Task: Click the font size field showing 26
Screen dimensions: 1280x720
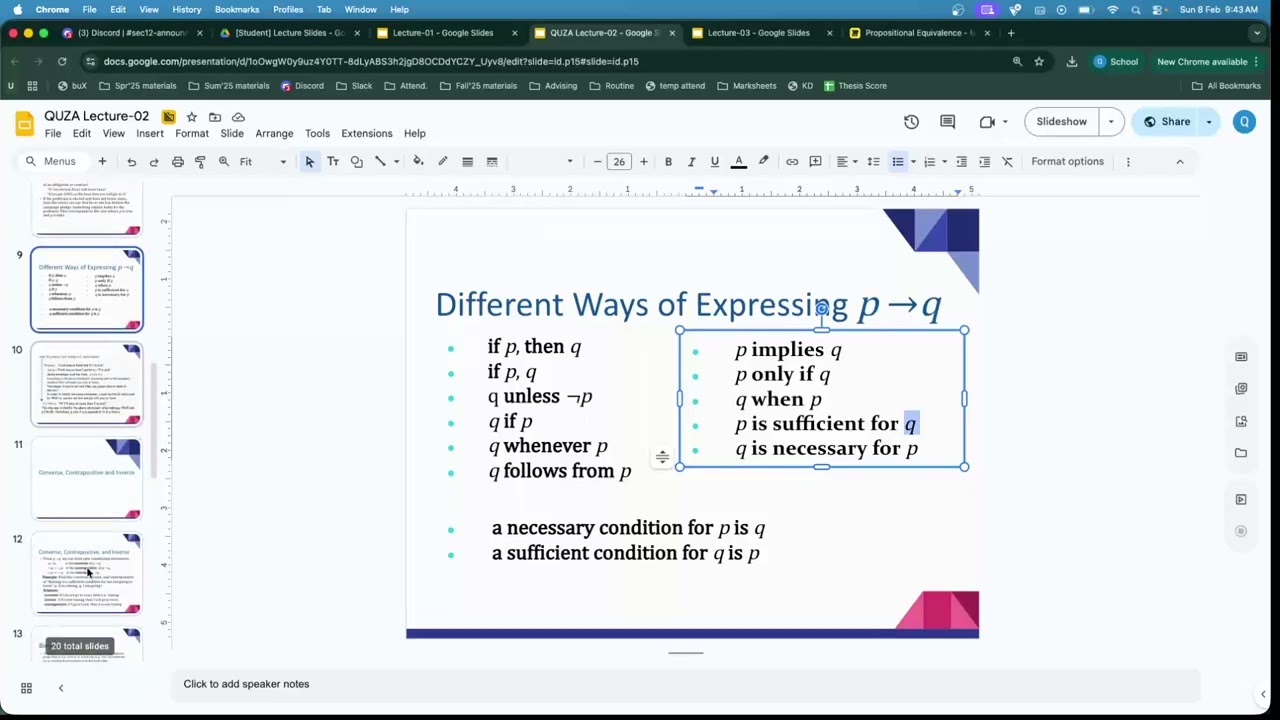Action: point(619,161)
